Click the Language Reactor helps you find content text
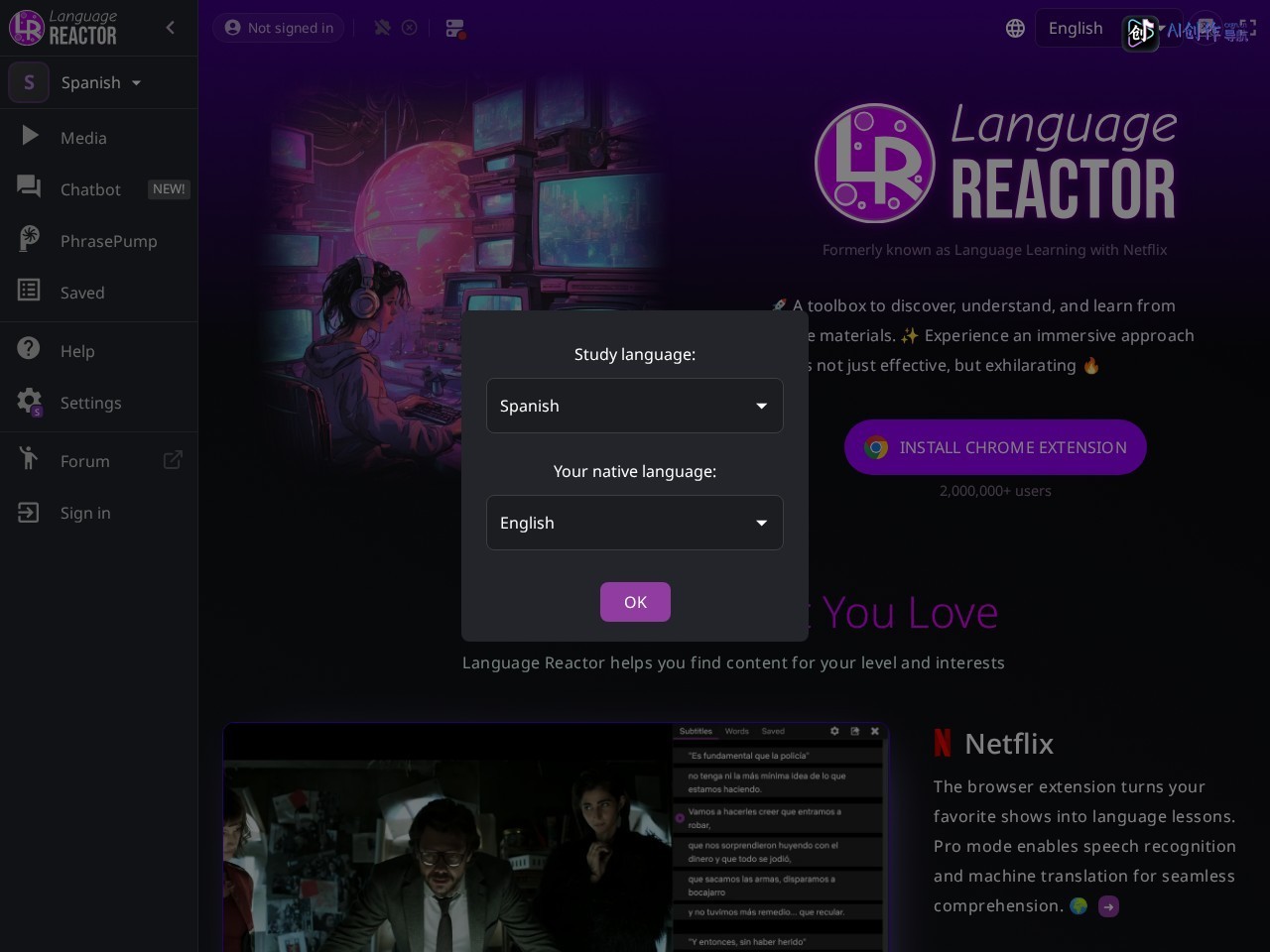 coord(733,662)
